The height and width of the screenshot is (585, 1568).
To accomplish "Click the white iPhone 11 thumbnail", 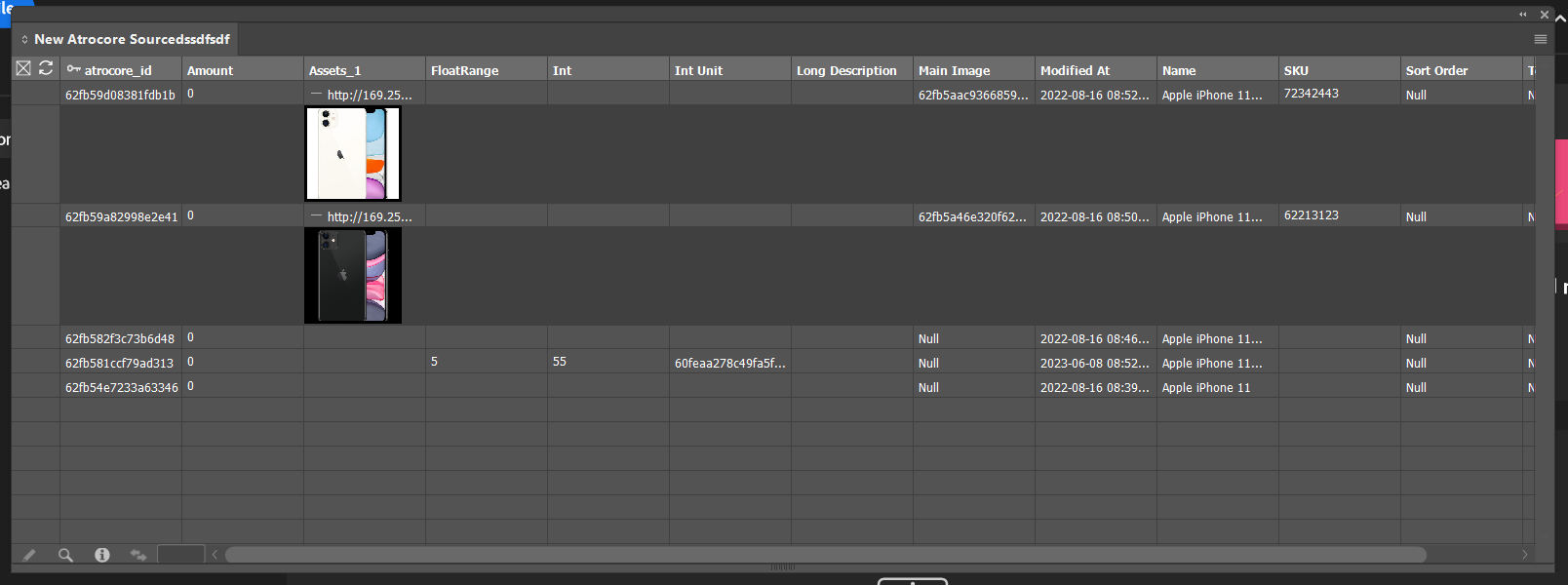I will click(353, 154).
